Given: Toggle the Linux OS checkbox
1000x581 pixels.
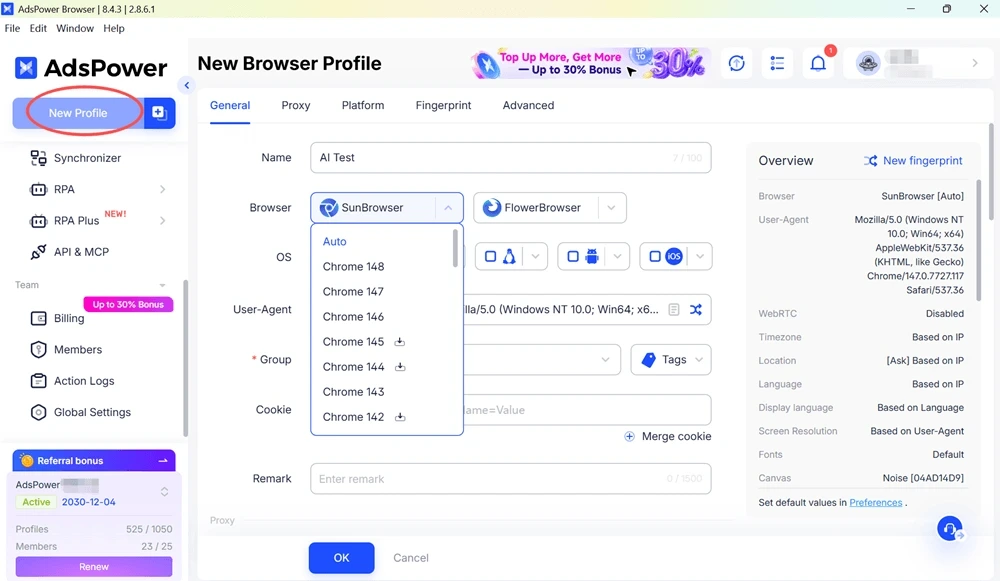Looking at the screenshot, I should click(490, 256).
